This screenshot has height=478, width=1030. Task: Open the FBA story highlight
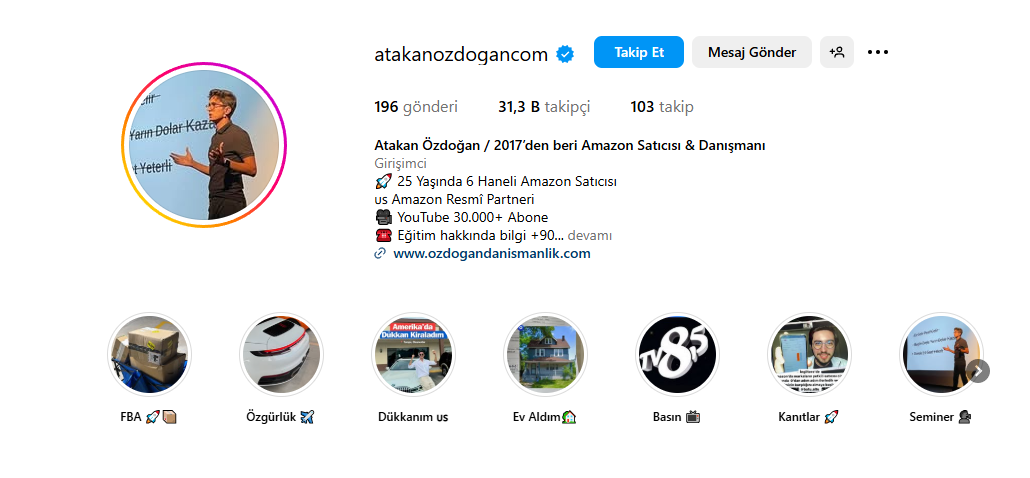point(149,354)
